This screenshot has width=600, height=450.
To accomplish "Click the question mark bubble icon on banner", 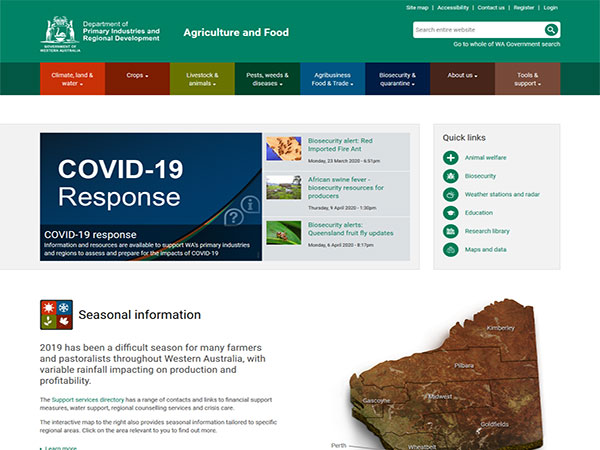I will pyautogui.click(x=233, y=217).
